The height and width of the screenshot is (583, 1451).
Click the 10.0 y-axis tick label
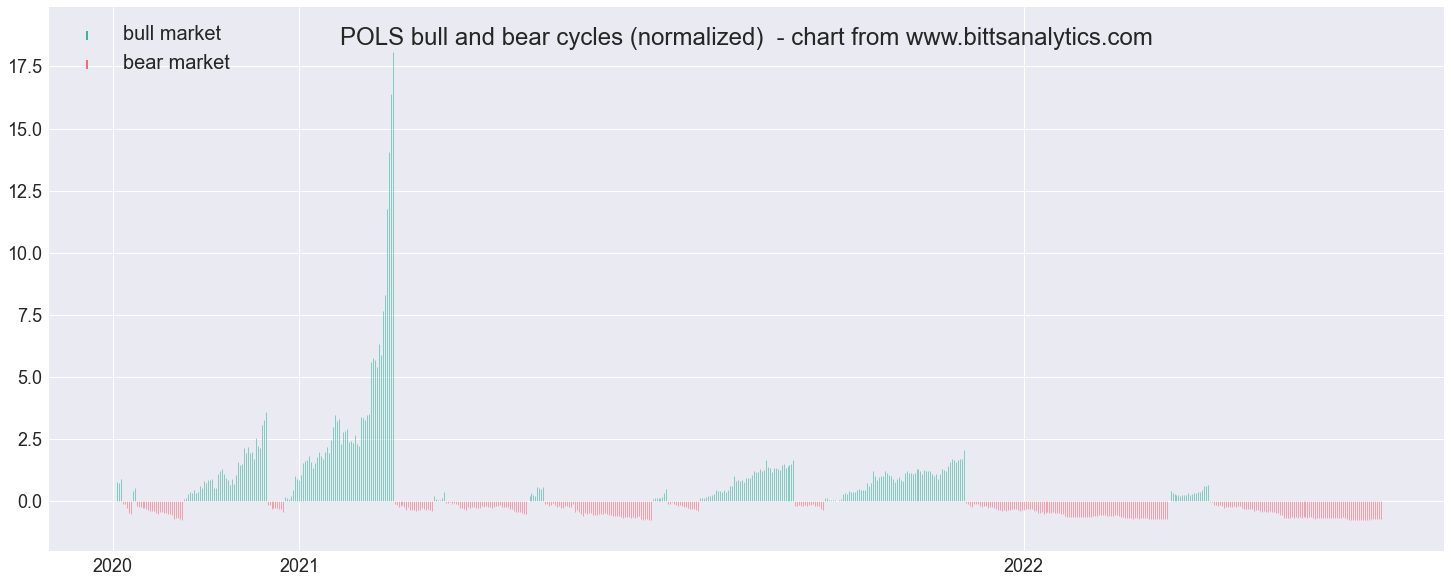click(x=23, y=254)
